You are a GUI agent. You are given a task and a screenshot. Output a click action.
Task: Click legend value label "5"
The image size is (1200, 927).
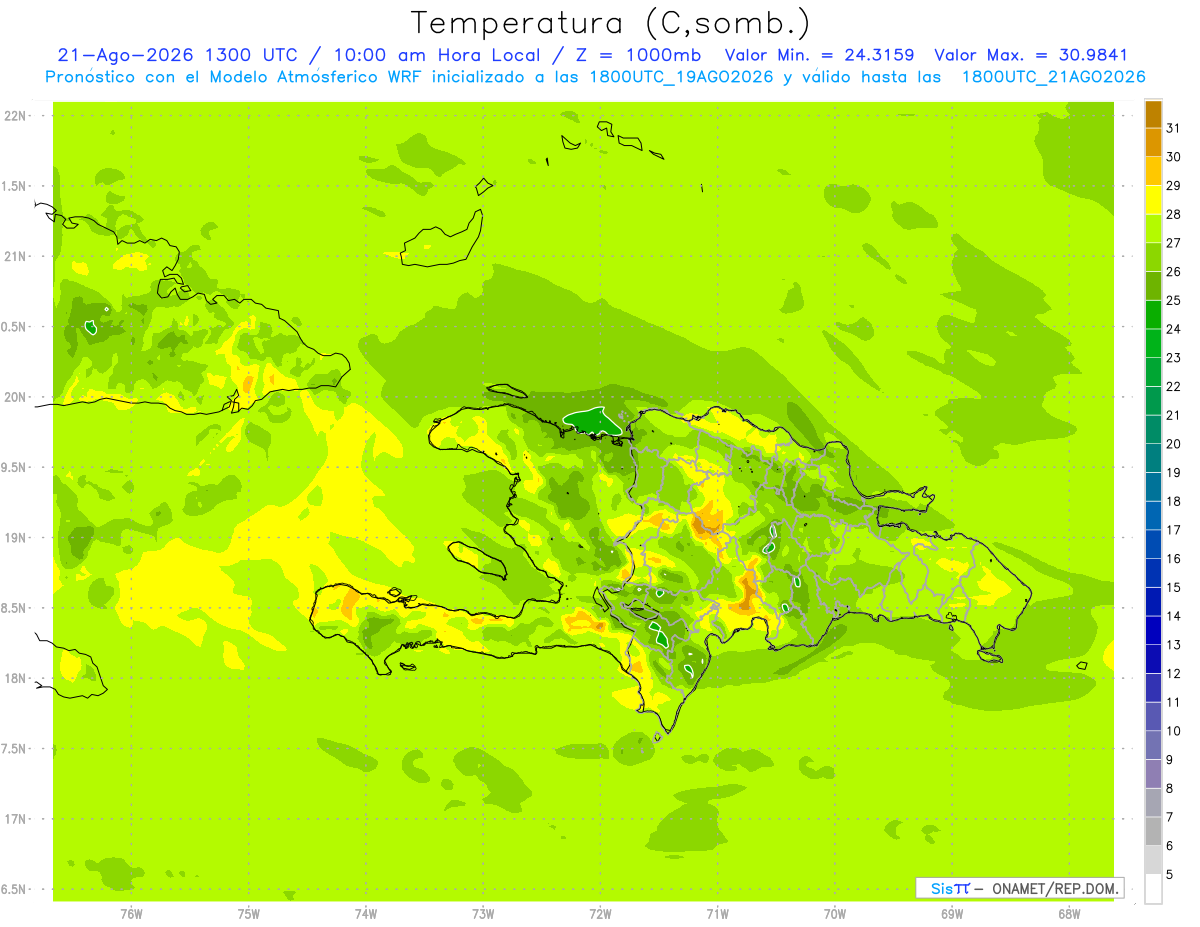pyautogui.click(x=1170, y=874)
